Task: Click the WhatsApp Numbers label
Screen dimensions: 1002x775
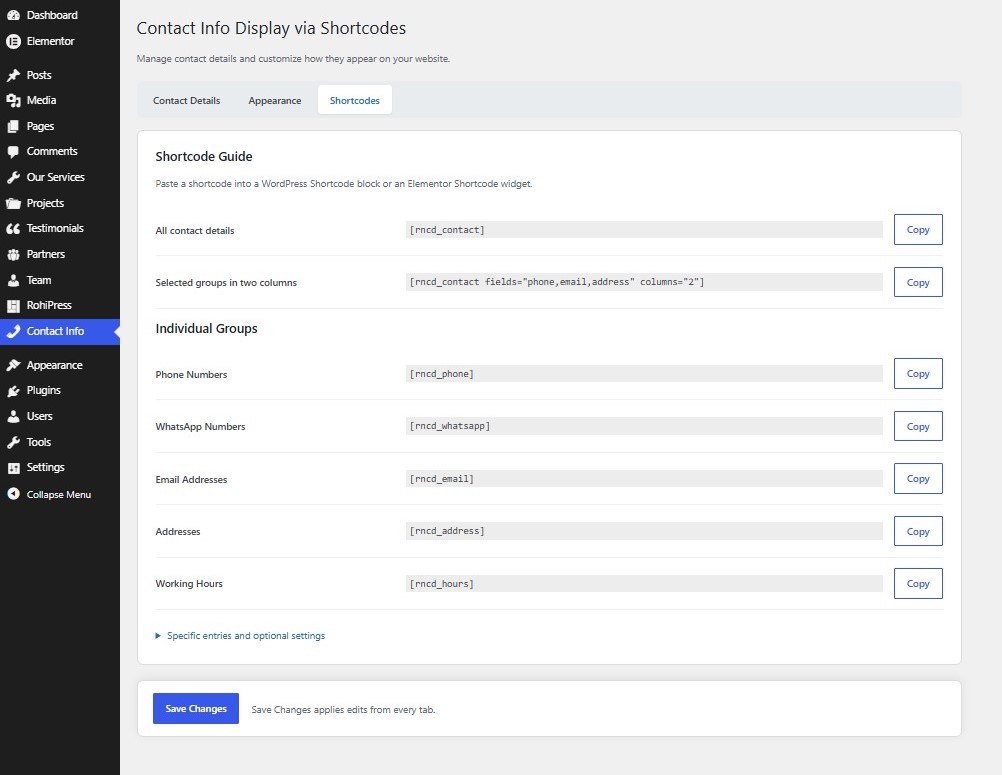Action: 200,427
